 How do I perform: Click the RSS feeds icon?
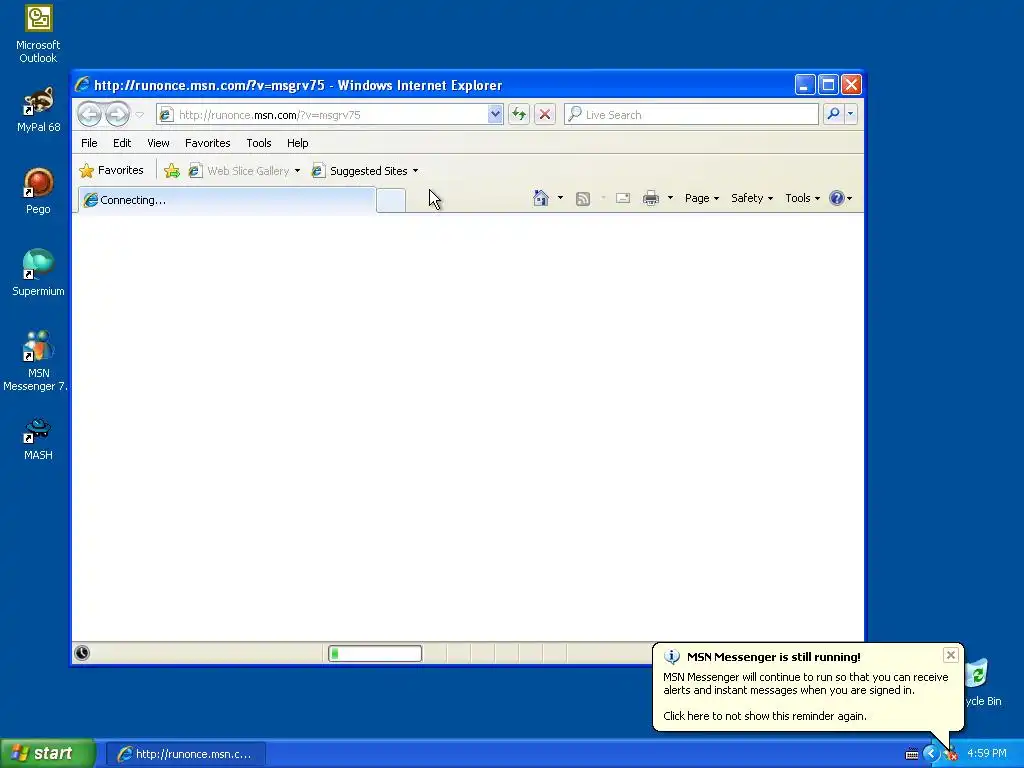[x=583, y=199]
